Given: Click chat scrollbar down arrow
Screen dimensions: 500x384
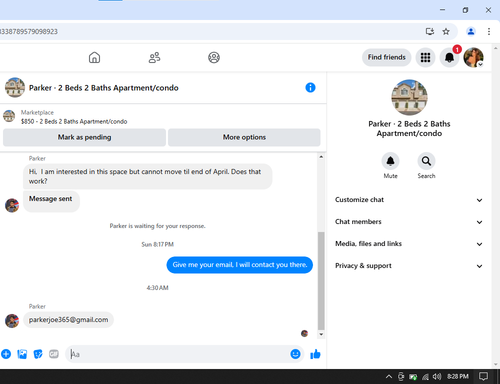Looking at the screenshot, I should pos(321,334).
